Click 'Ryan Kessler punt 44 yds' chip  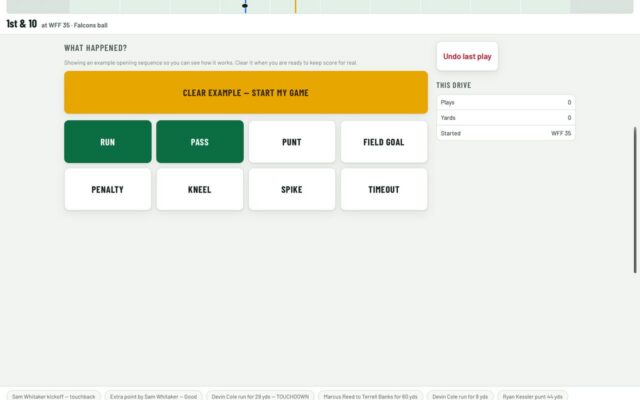[x=532, y=396]
